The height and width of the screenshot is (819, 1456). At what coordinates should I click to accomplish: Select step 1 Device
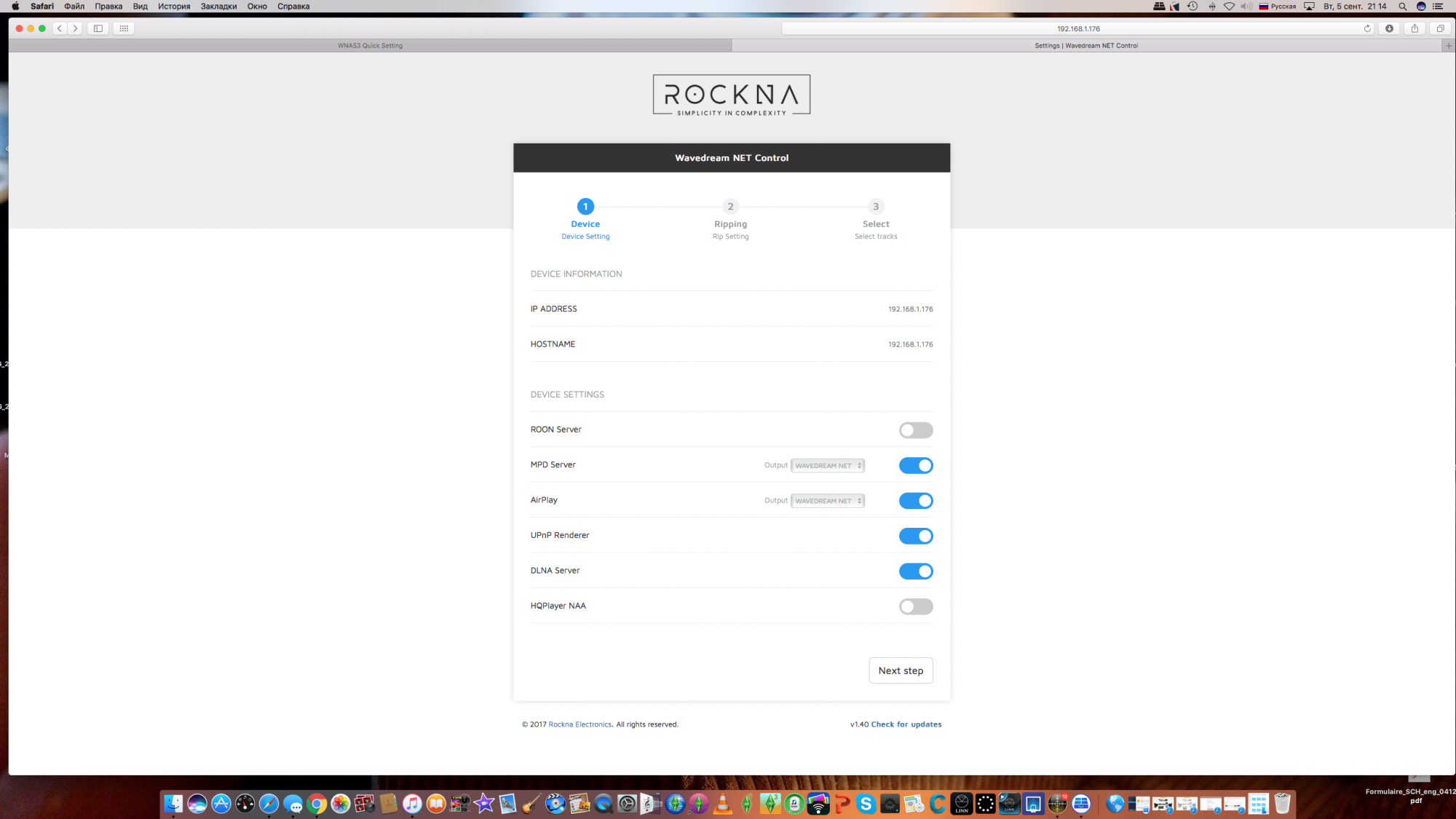coord(585,219)
